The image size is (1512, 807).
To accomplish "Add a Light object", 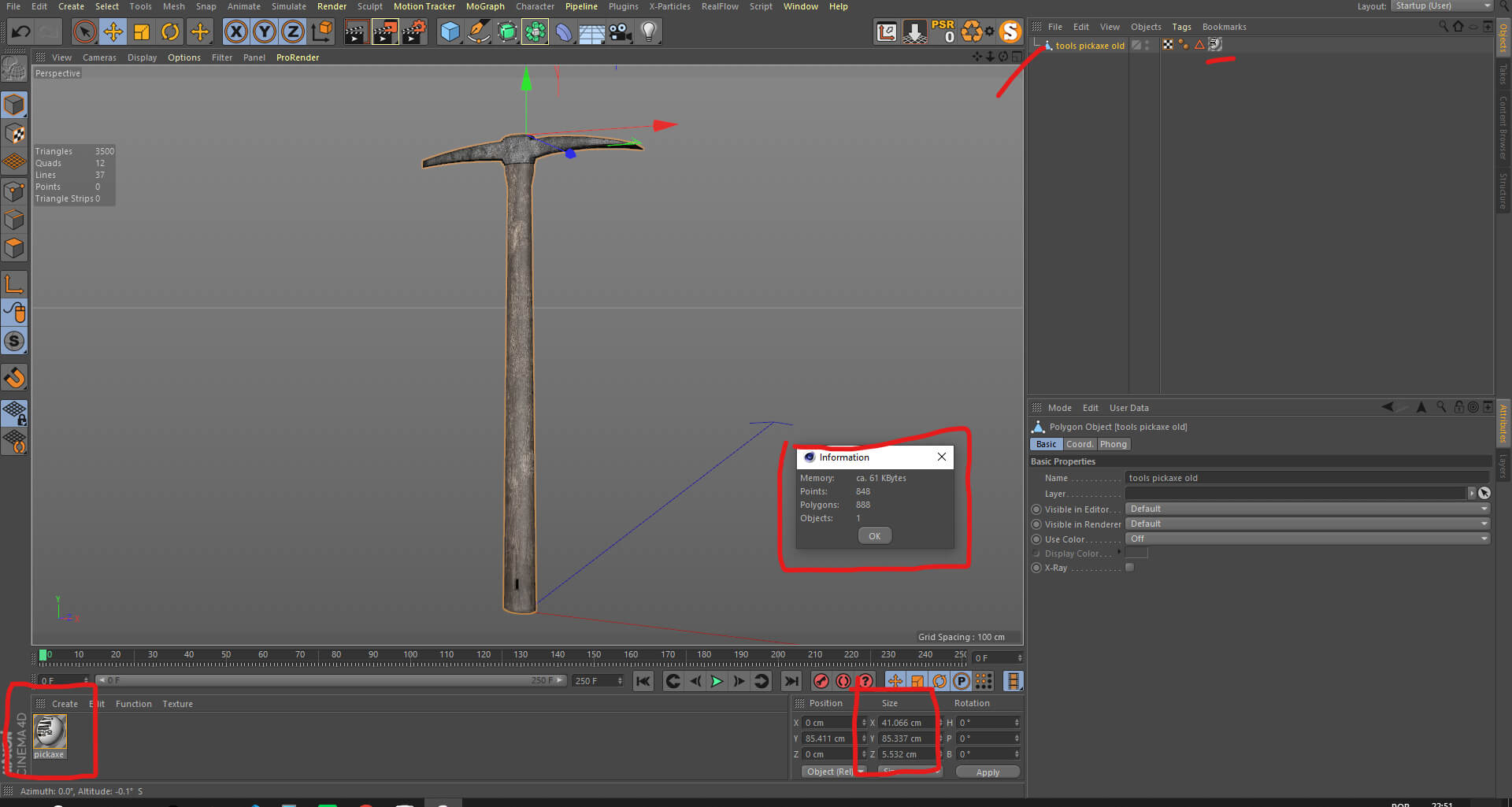I will pos(649,32).
